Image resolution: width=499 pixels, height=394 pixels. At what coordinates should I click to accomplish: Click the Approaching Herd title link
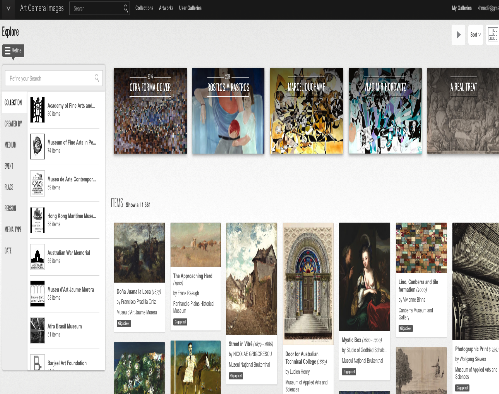click(193, 279)
